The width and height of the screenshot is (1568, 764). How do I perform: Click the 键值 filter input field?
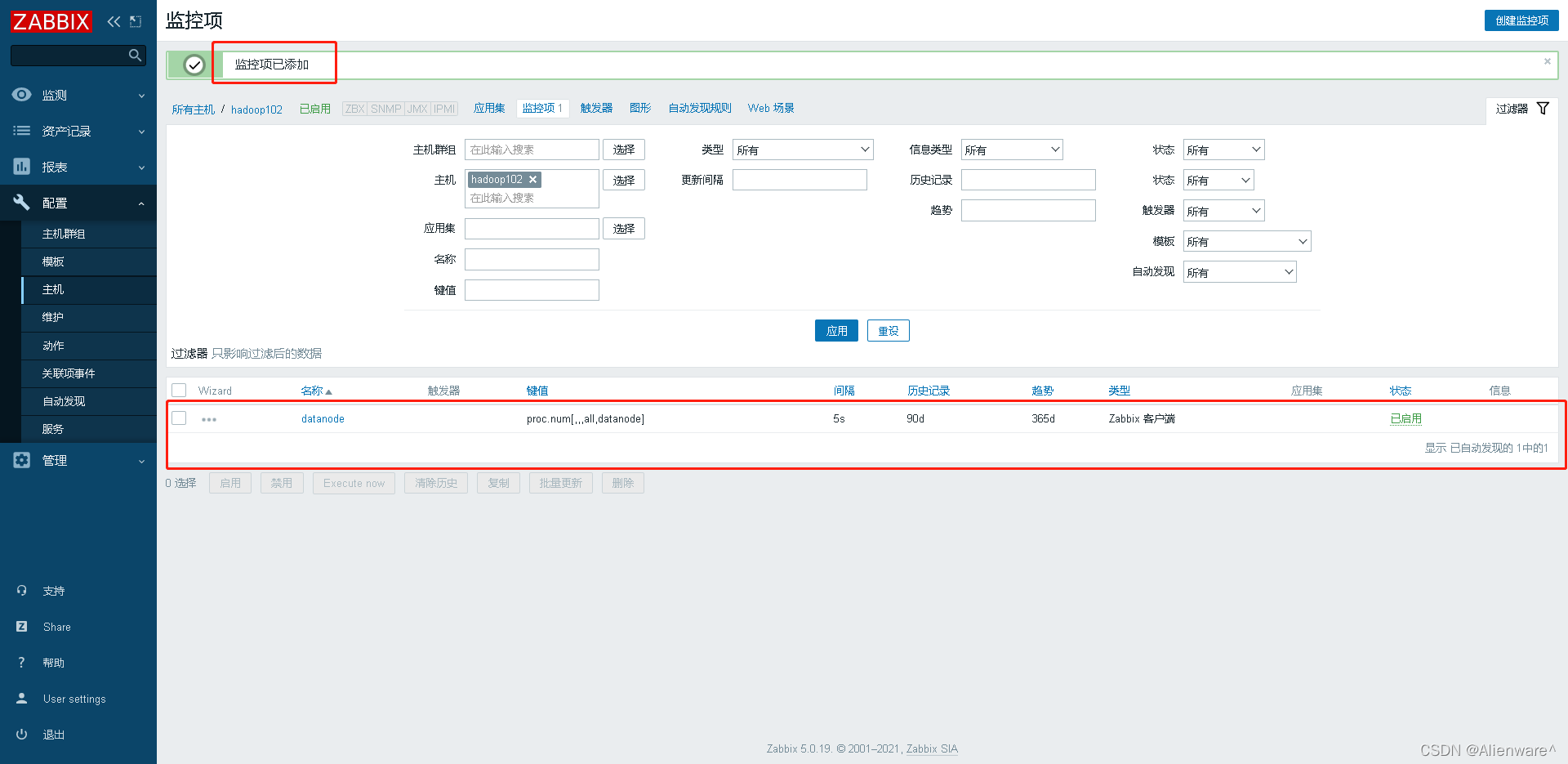532,290
